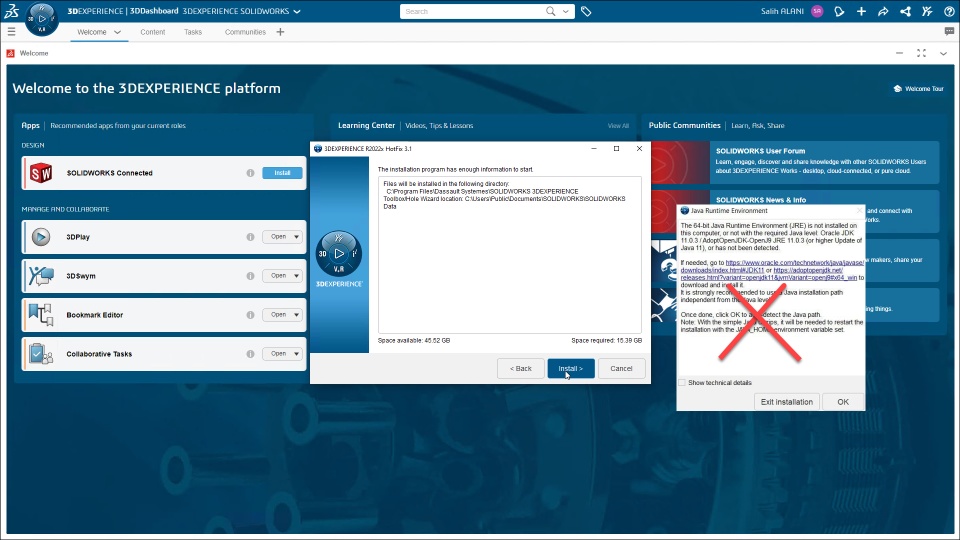960x540 pixels.
Task: Open the Welcome widget chevron menu
Action: tap(943, 53)
